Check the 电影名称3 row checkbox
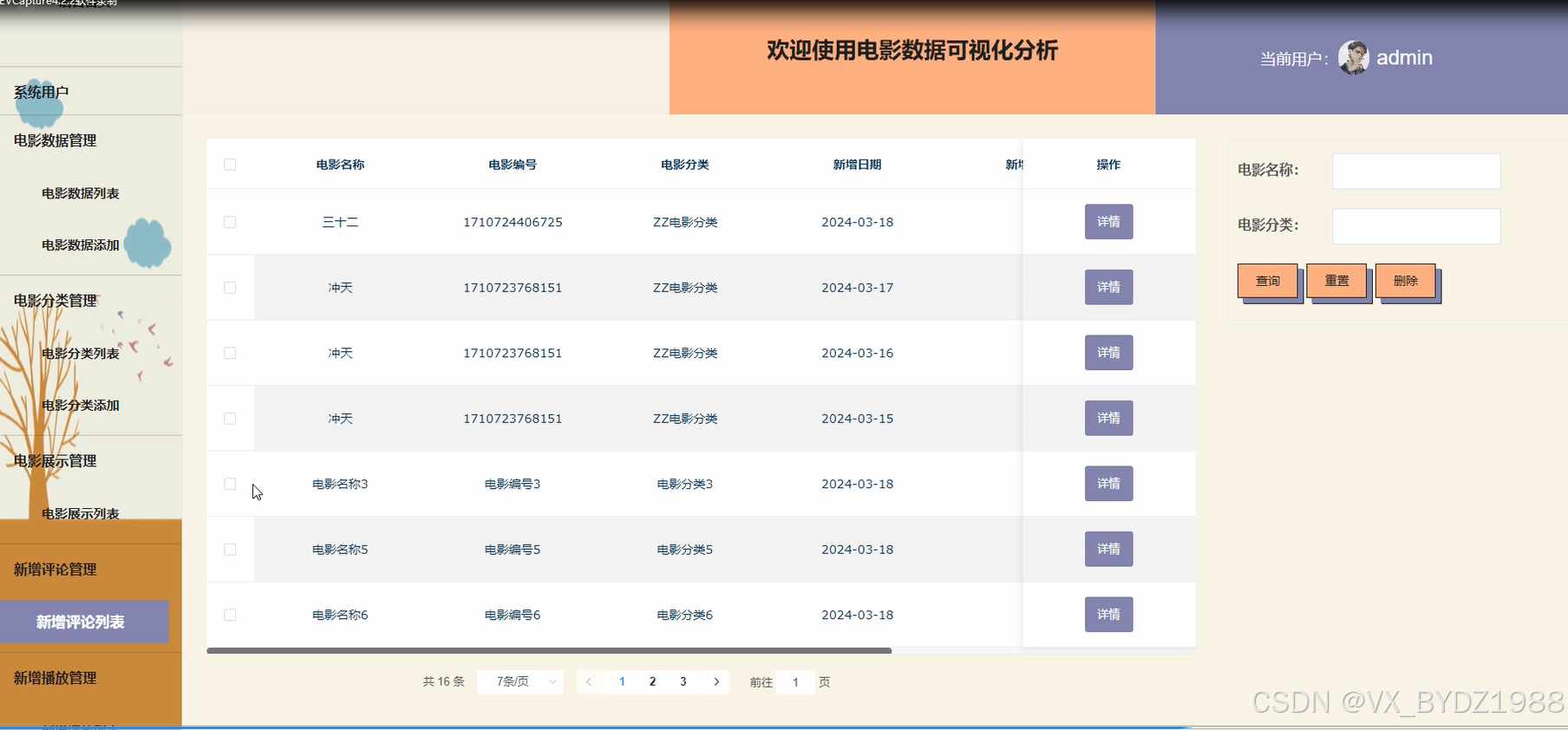 (230, 484)
